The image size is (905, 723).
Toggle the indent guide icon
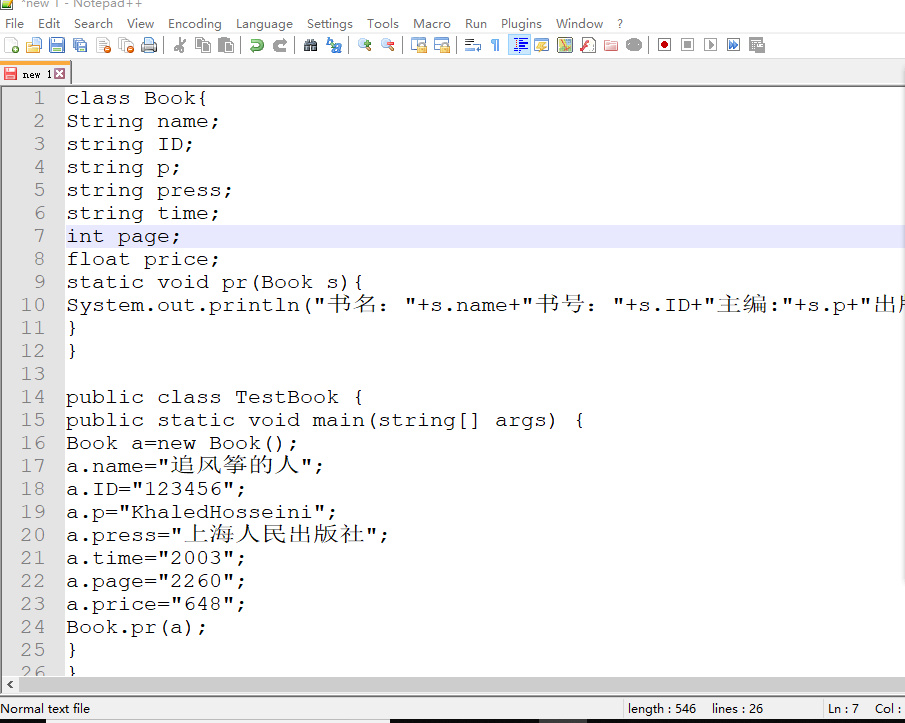(519, 45)
